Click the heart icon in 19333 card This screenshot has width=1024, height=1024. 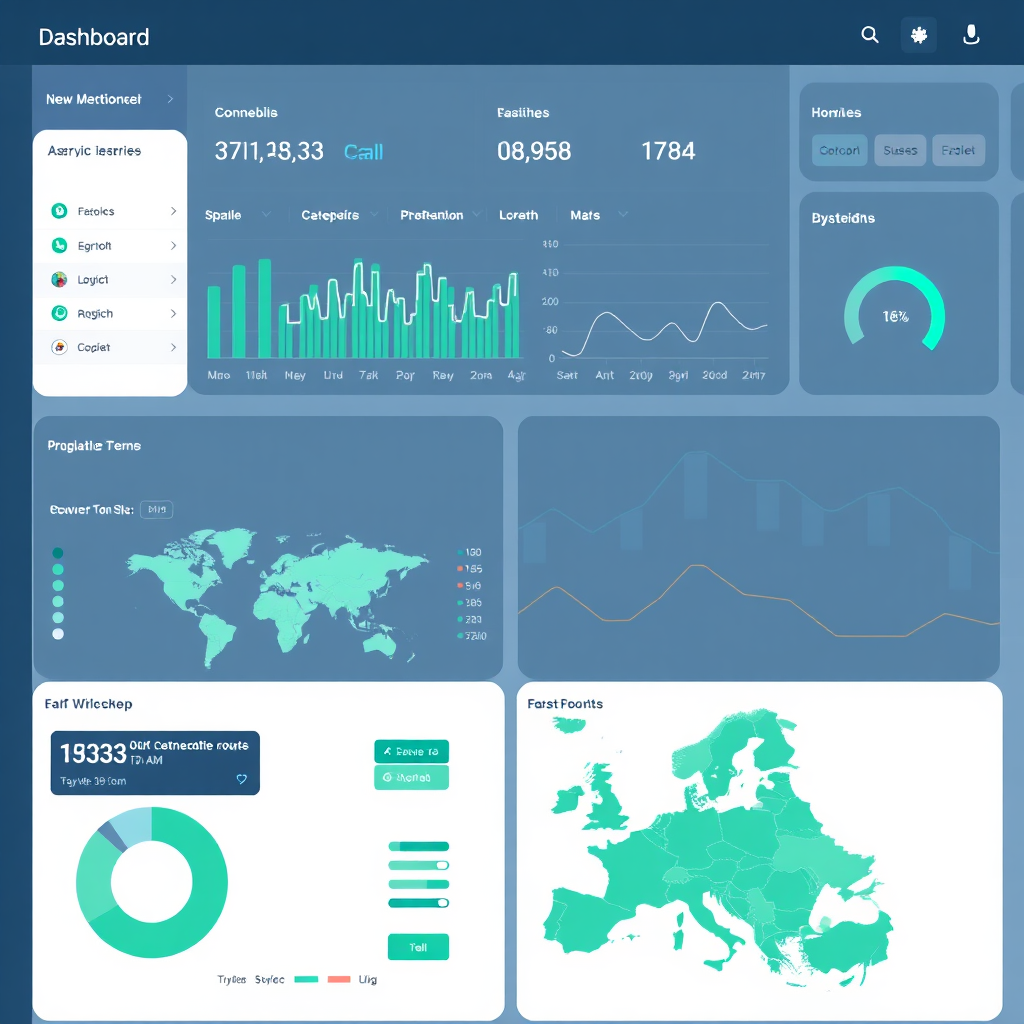241,779
